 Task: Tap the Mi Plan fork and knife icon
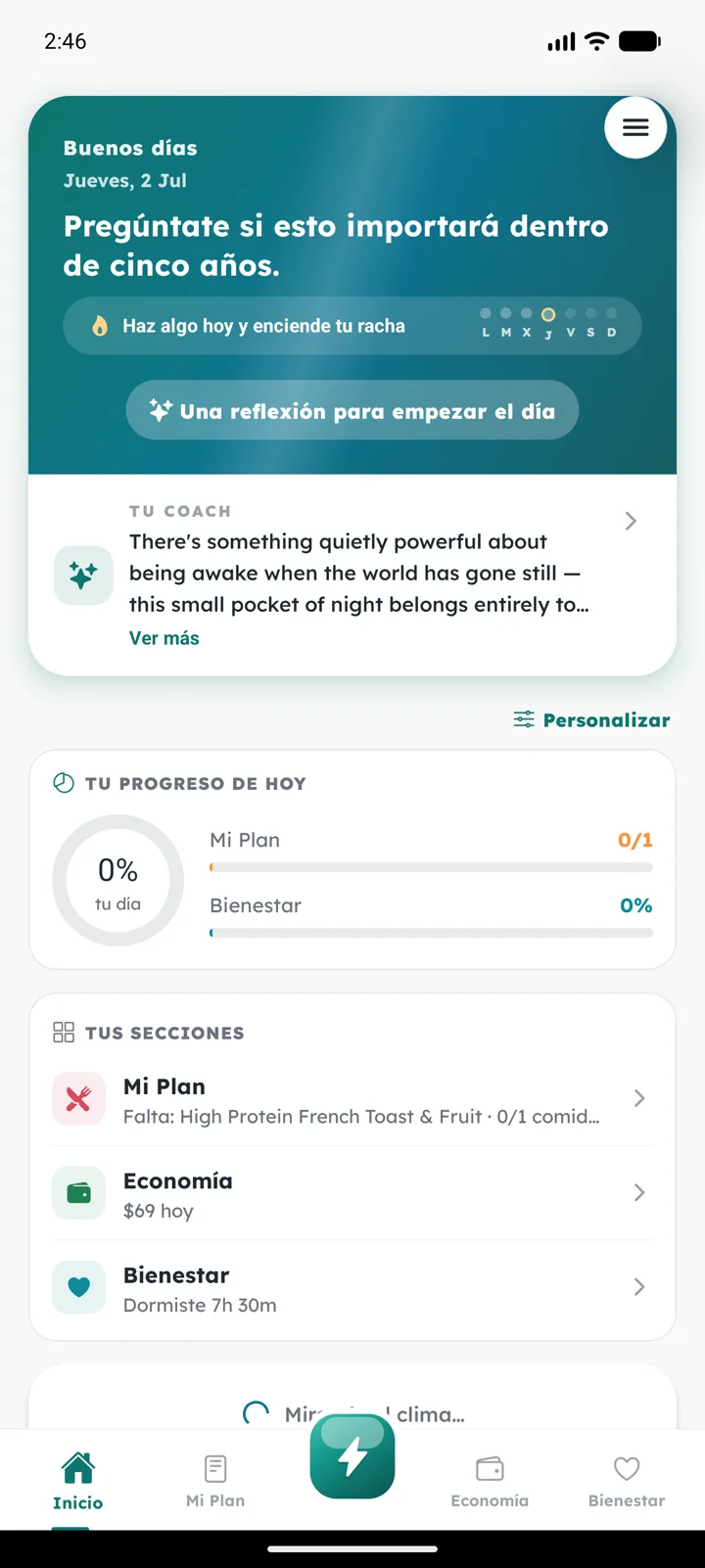tap(78, 1099)
